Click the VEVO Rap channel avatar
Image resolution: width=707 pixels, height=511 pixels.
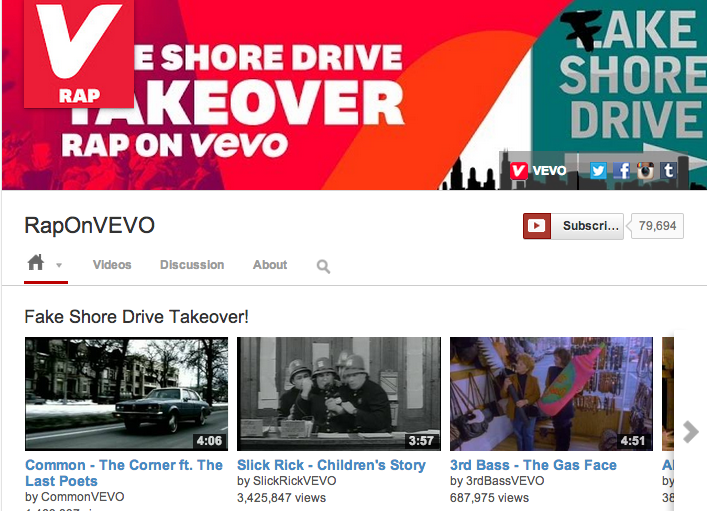tap(79, 54)
